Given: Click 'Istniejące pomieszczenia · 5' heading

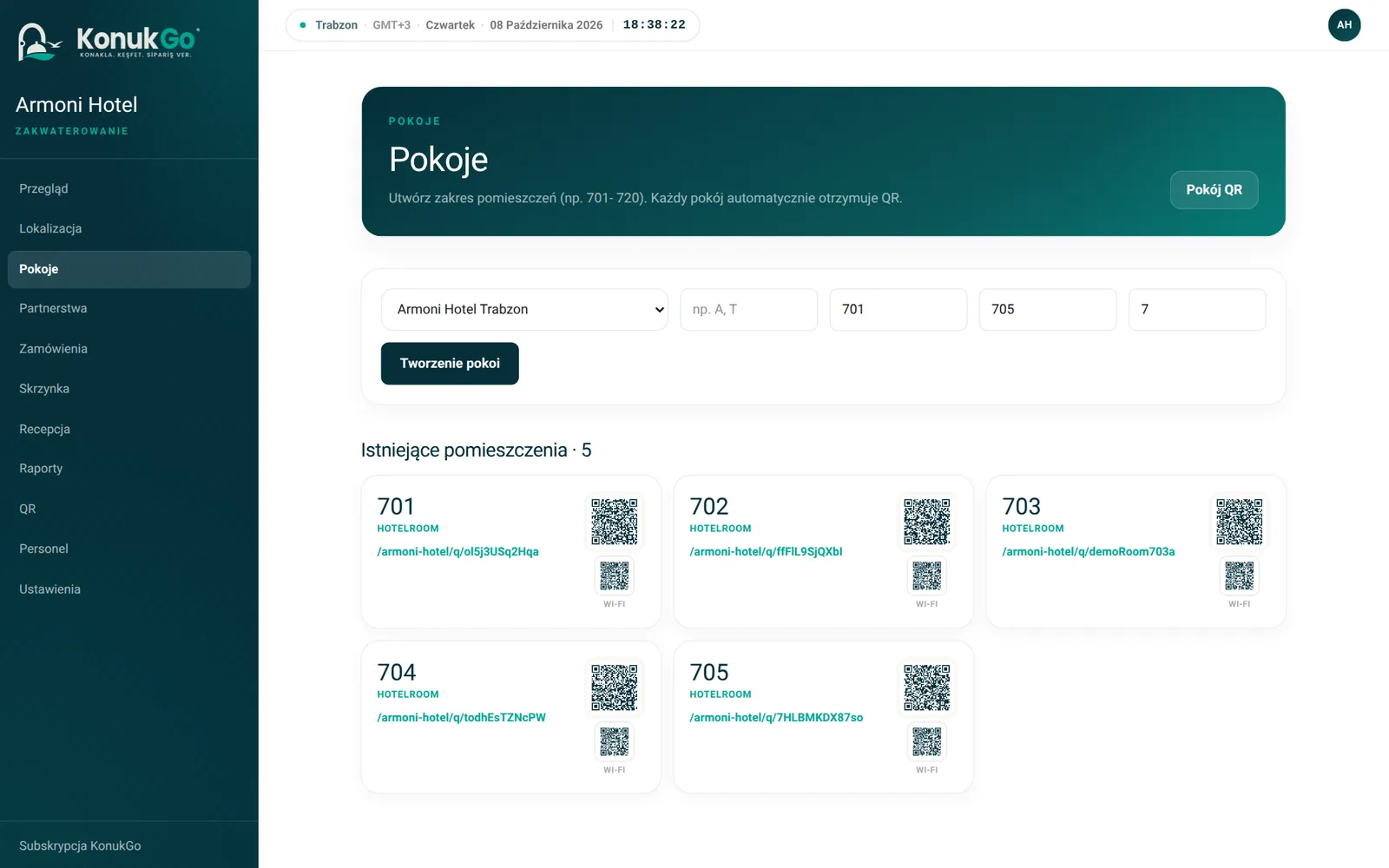Looking at the screenshot, I should coord(476,450).
